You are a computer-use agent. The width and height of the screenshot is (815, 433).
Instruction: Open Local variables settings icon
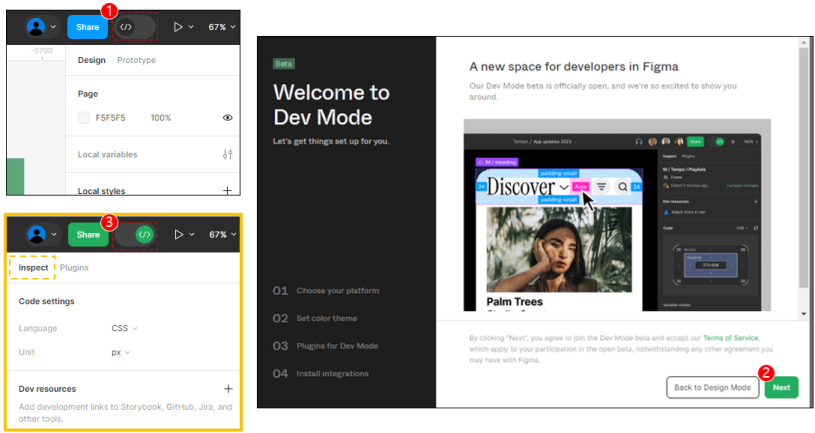(x=228, y=154)
